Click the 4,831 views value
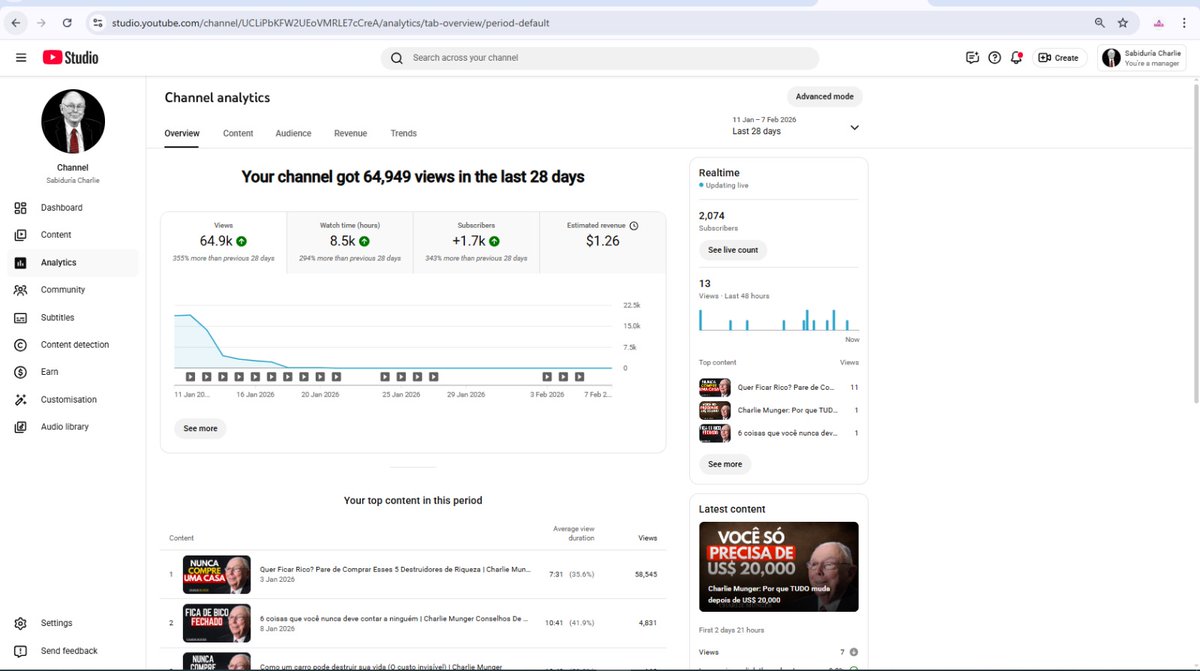The image size is (1200, 671). tap(647, 623)
